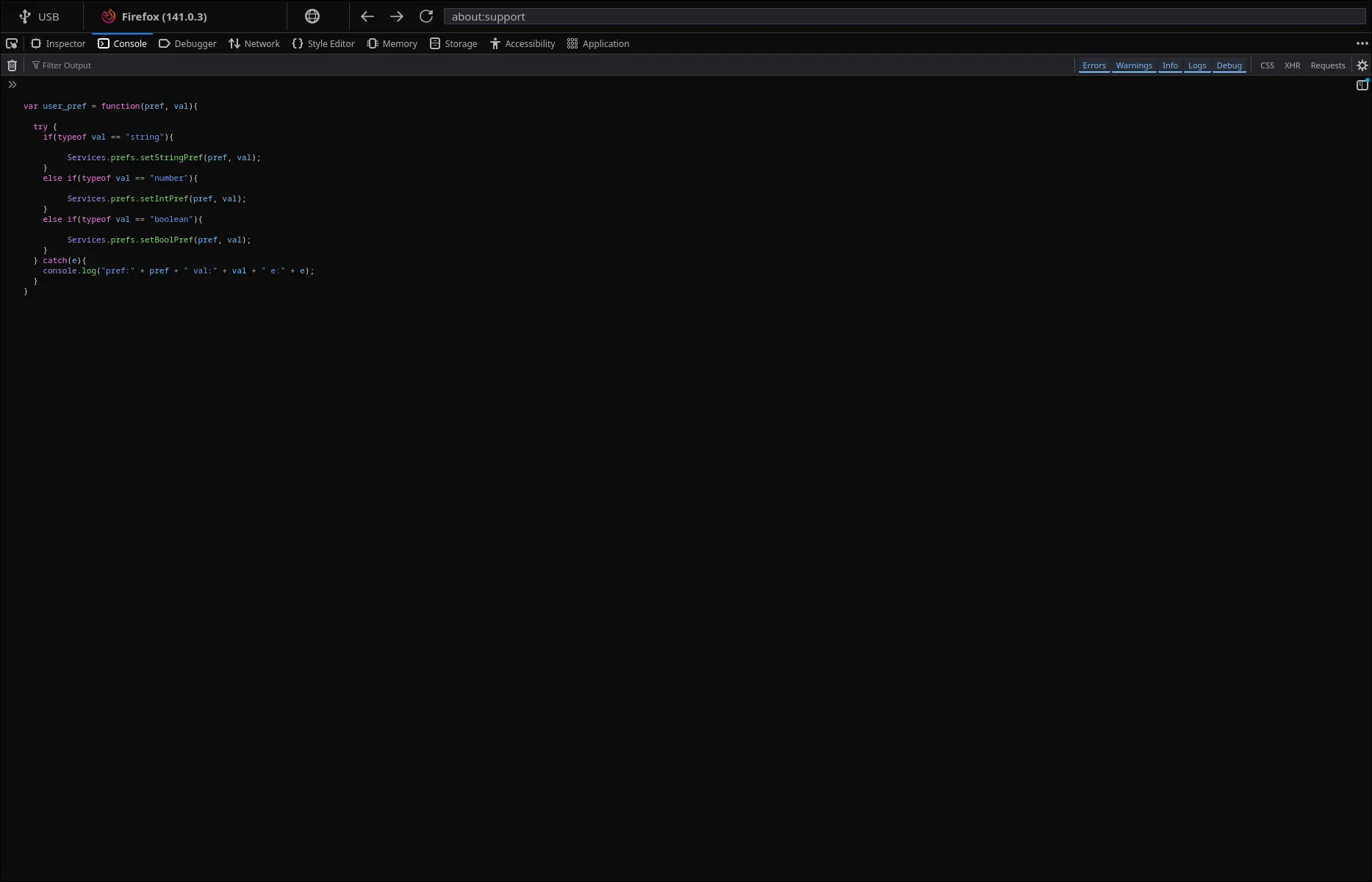Click the element picker icon
Screen dimensions: 1372x882
[12, 44]
